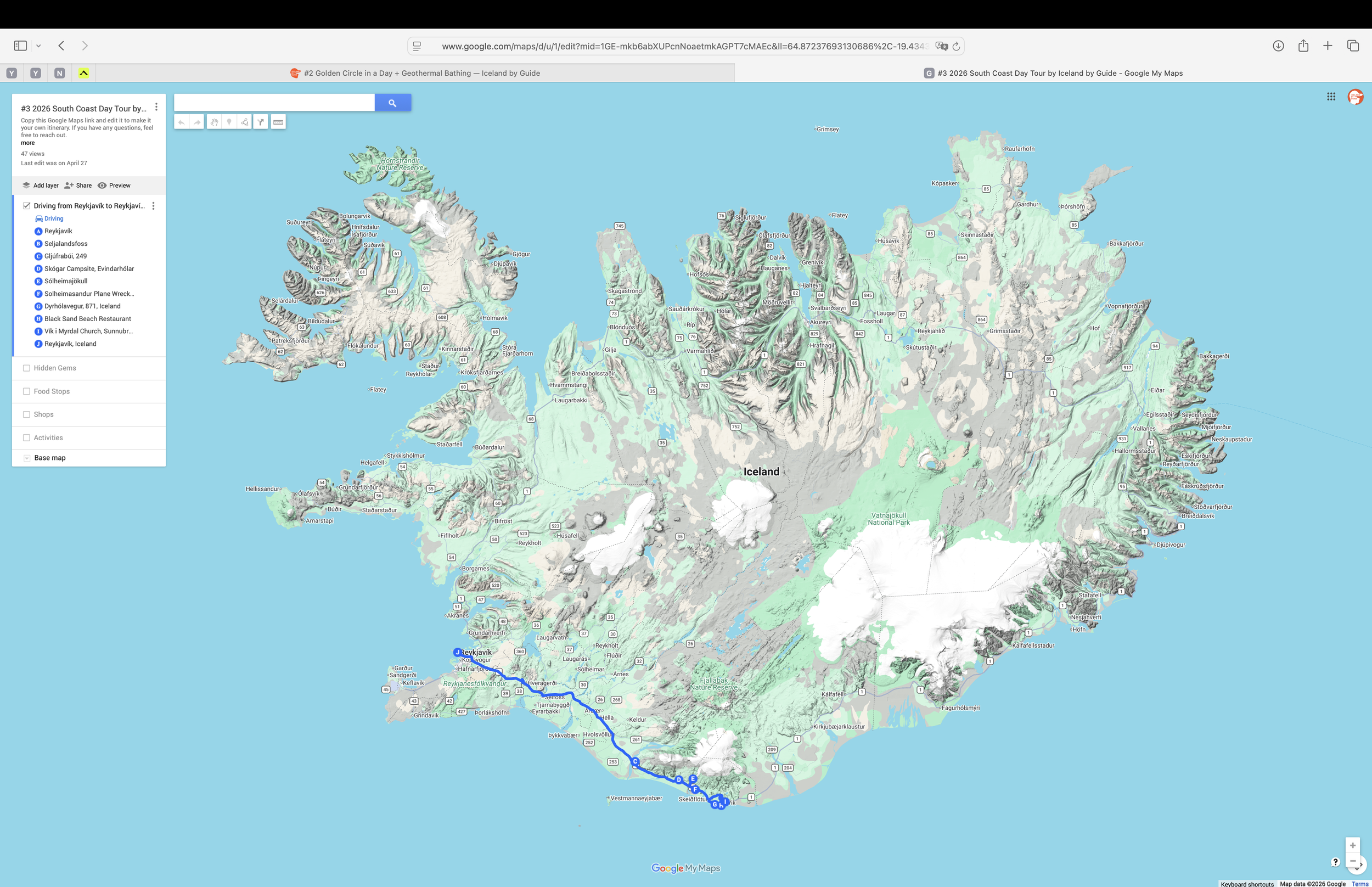This screenshot has height=887, width=1372.
Task: Select the map title text
Action: point(83,108)
